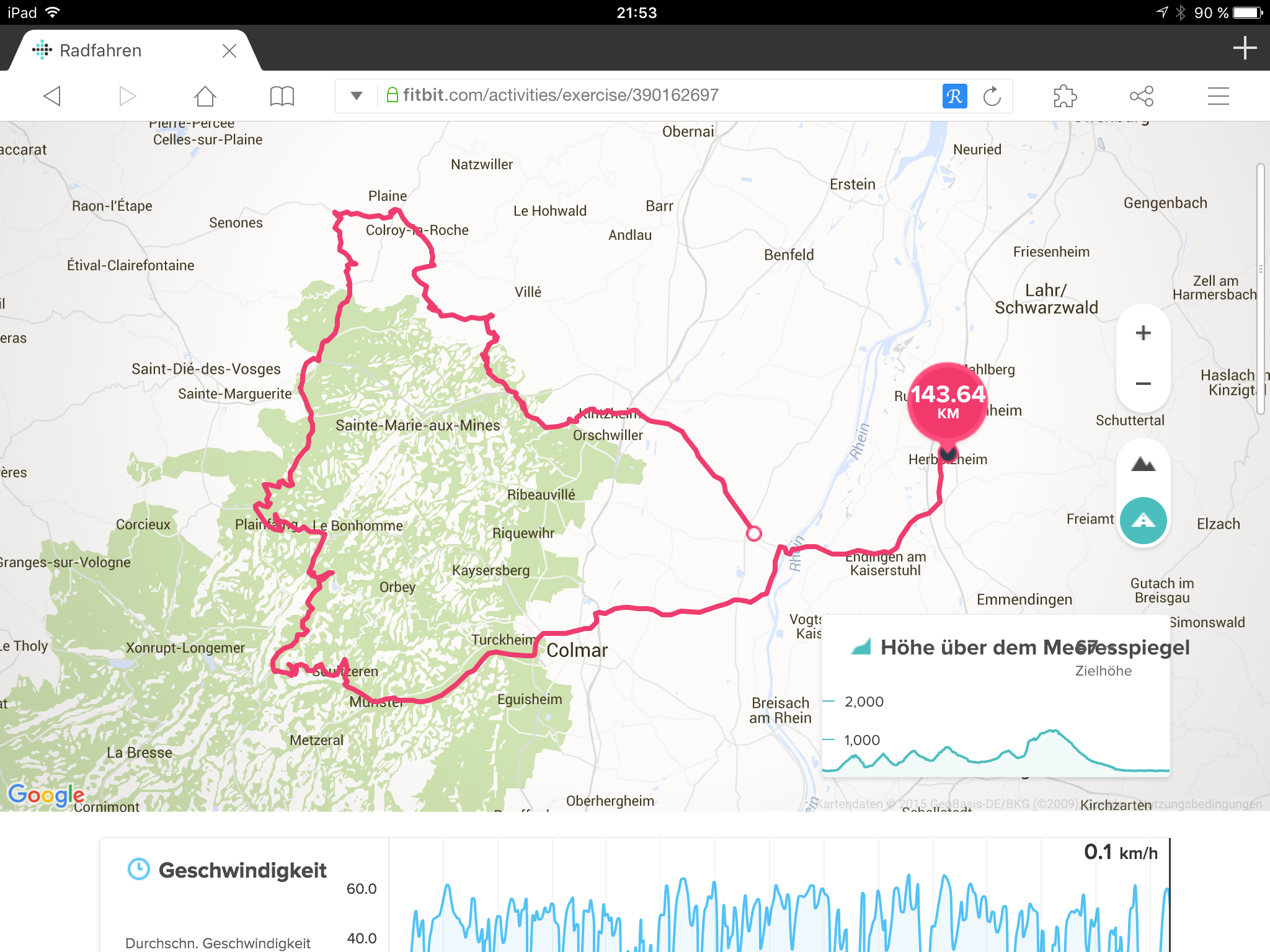Activate the reader mode R icon
The width and height of the screenshot is (1270, 952).
click(x=954, y=96)
